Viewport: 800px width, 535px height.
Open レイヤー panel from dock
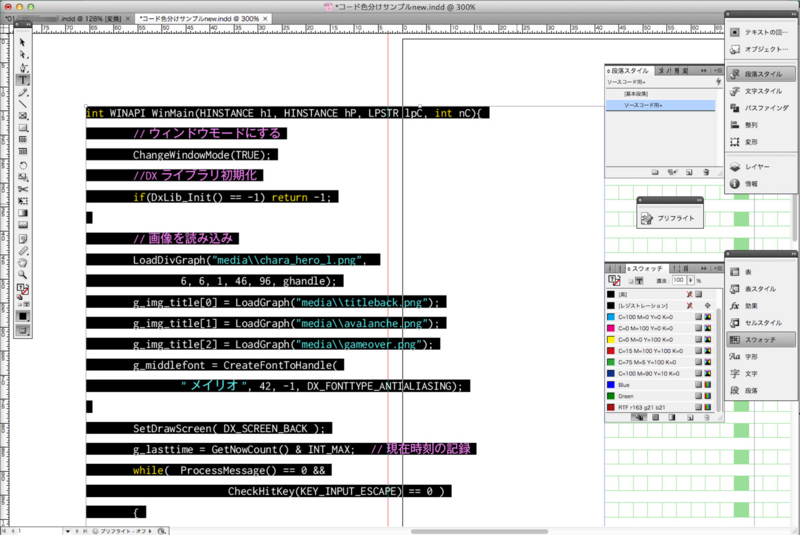click(761, 167)
